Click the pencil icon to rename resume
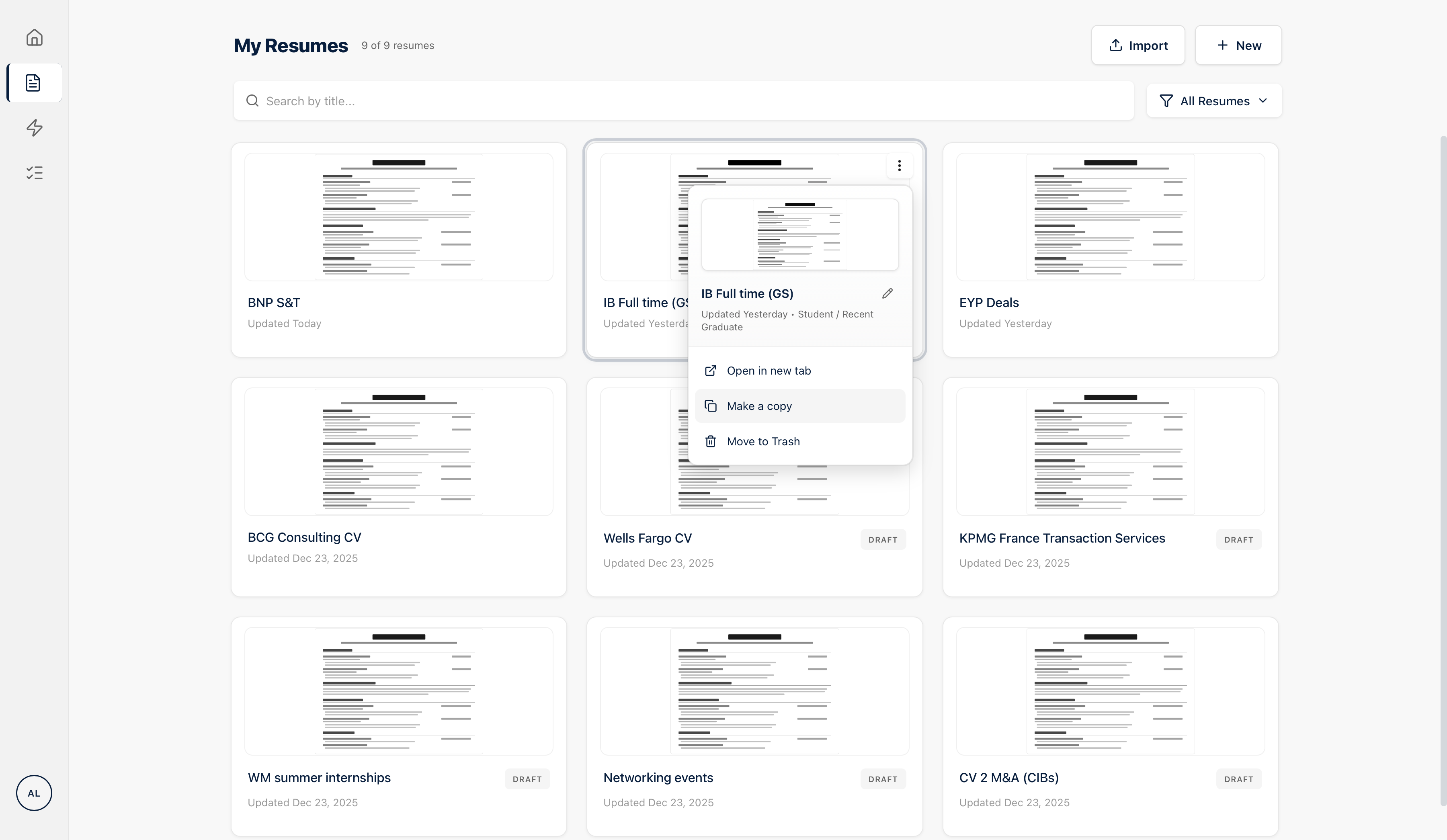 pyautogui.click(x=887, y=293)
